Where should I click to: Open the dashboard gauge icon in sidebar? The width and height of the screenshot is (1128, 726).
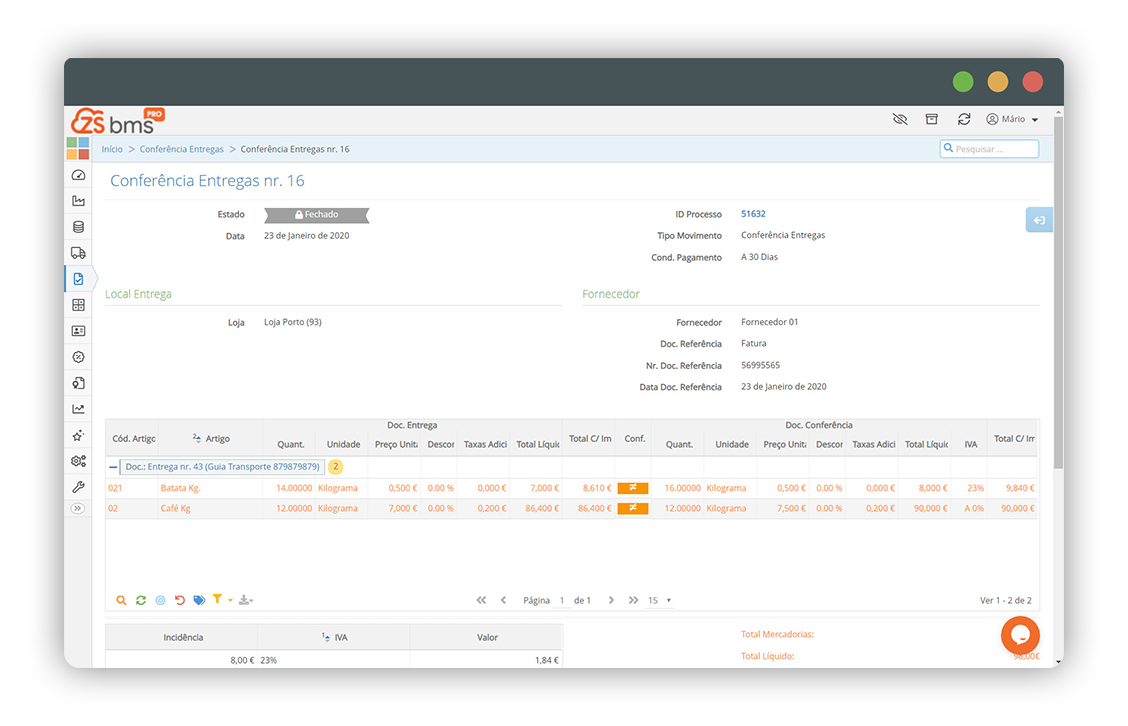[x=78, y=175]
